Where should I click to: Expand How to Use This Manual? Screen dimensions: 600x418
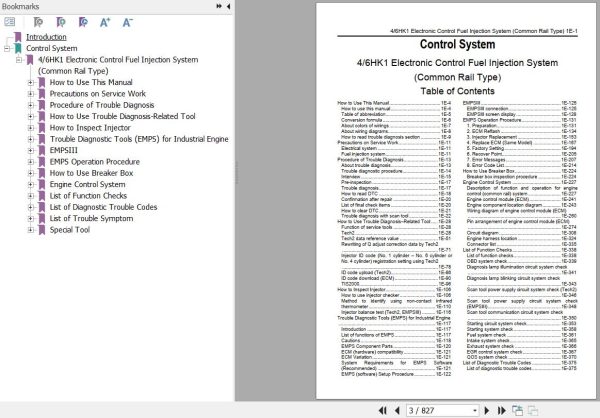(31, 82)
